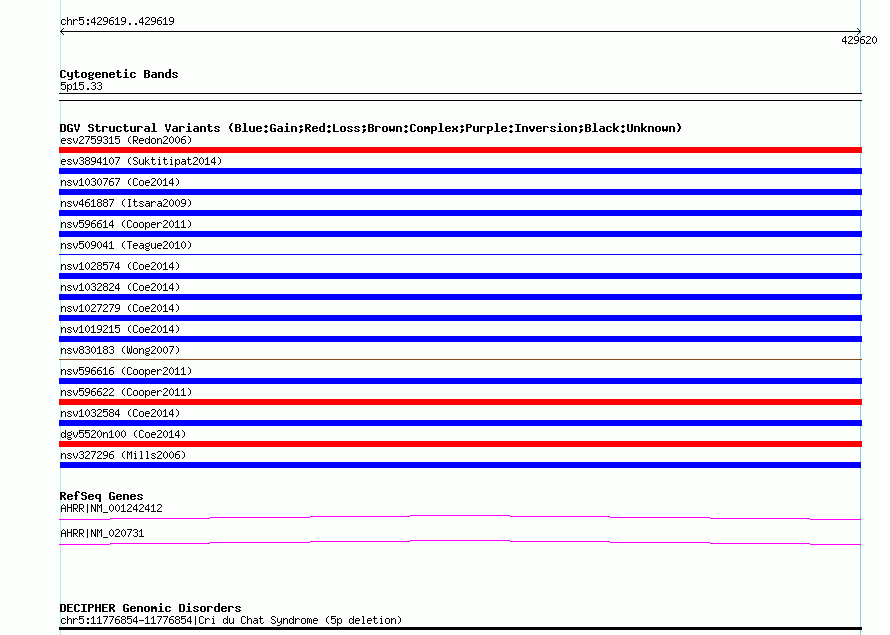
Task: Click the blue bar under nsv1028574
Action: point(460,276)
